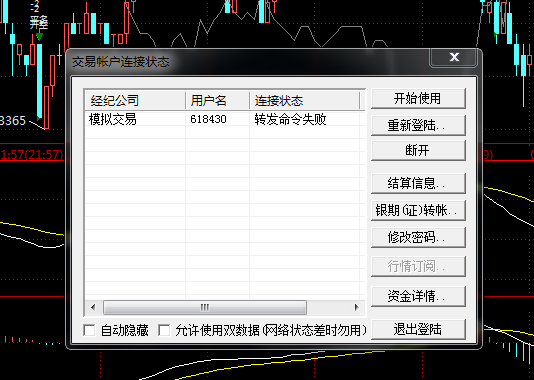
Task: Log out with 退出登陆 button
Action: 418,329
